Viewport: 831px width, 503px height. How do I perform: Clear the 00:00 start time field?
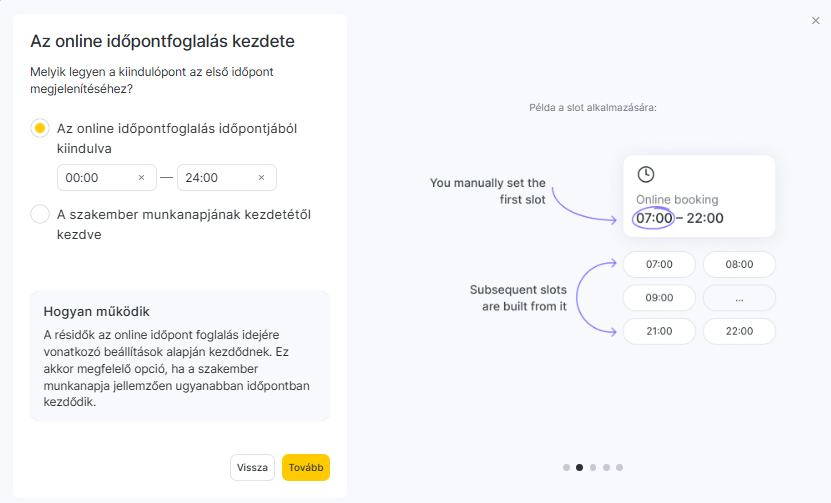[141, 178]
